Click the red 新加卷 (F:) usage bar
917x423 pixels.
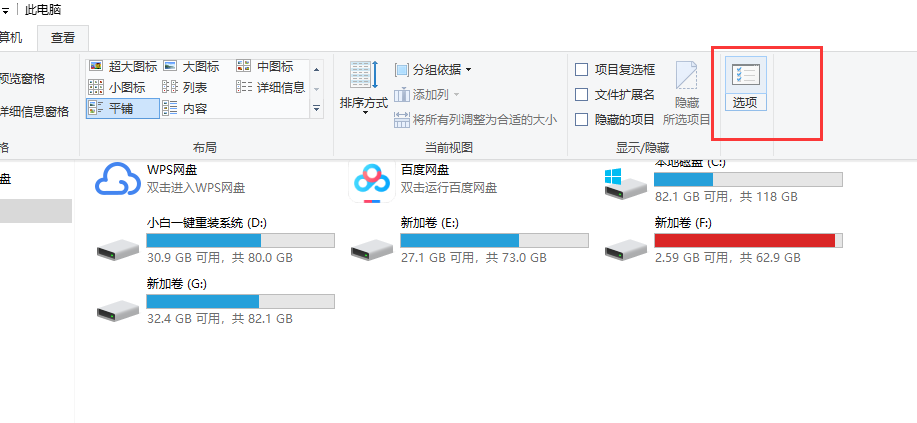tap(744, 240)
